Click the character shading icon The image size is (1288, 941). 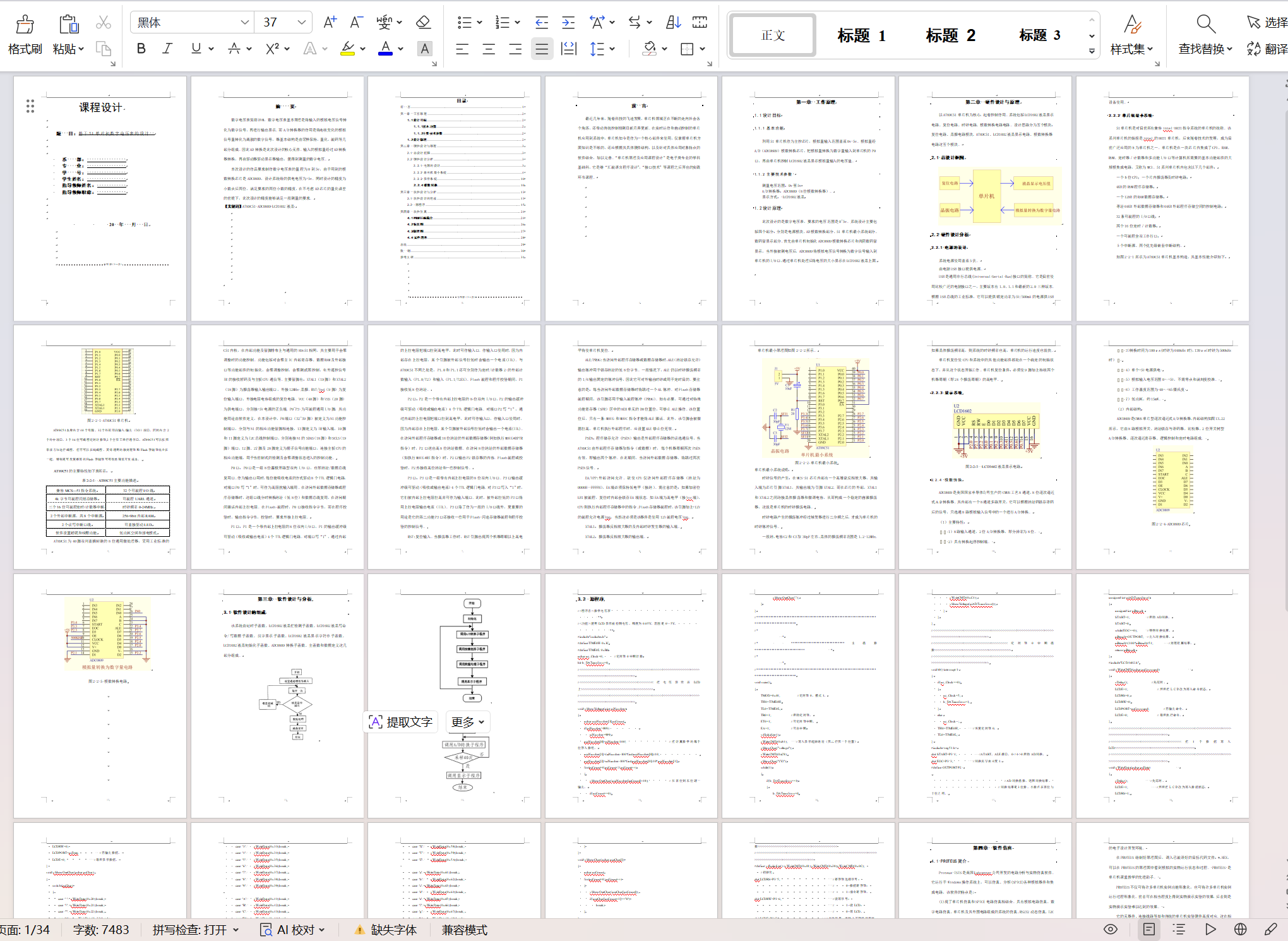[x=425, y=49]
